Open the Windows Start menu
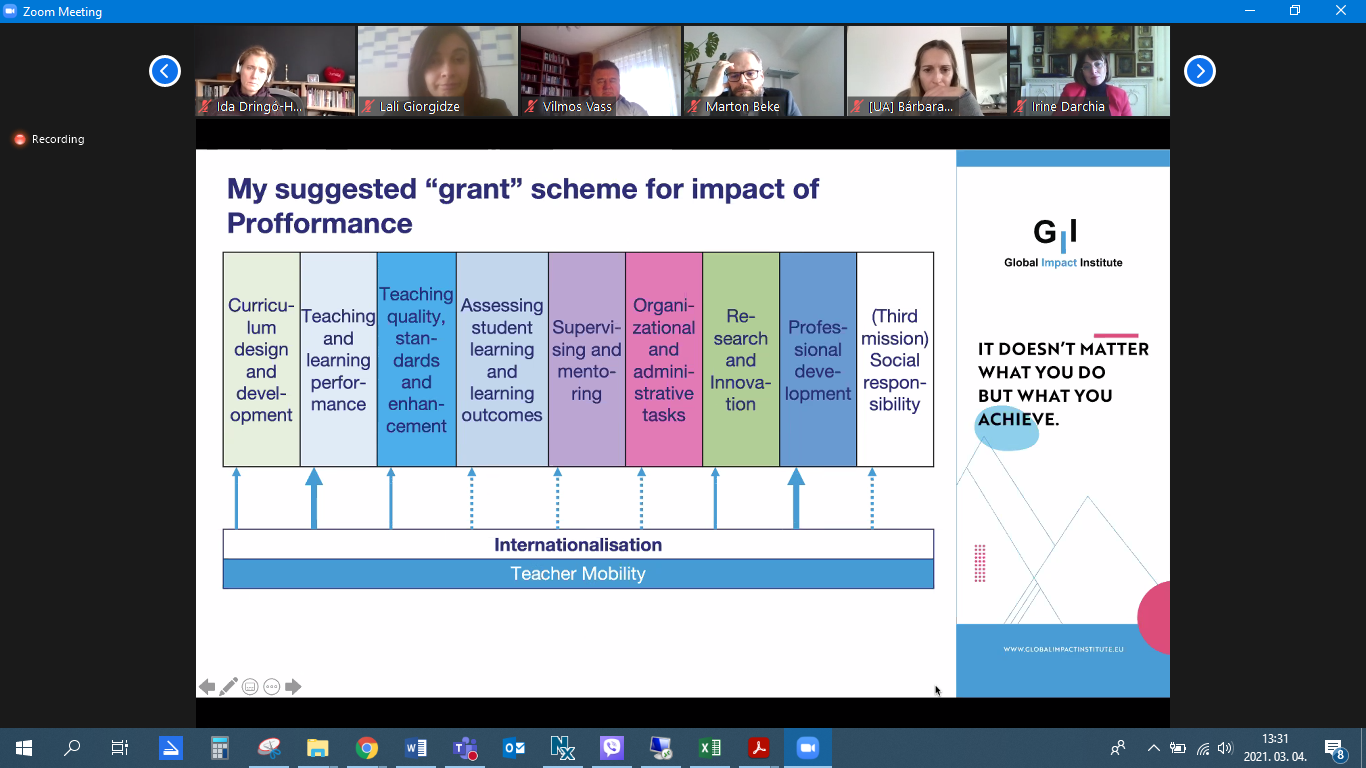Image resolution: width=1366 pixels, height=768 pixels. (24, 748)
